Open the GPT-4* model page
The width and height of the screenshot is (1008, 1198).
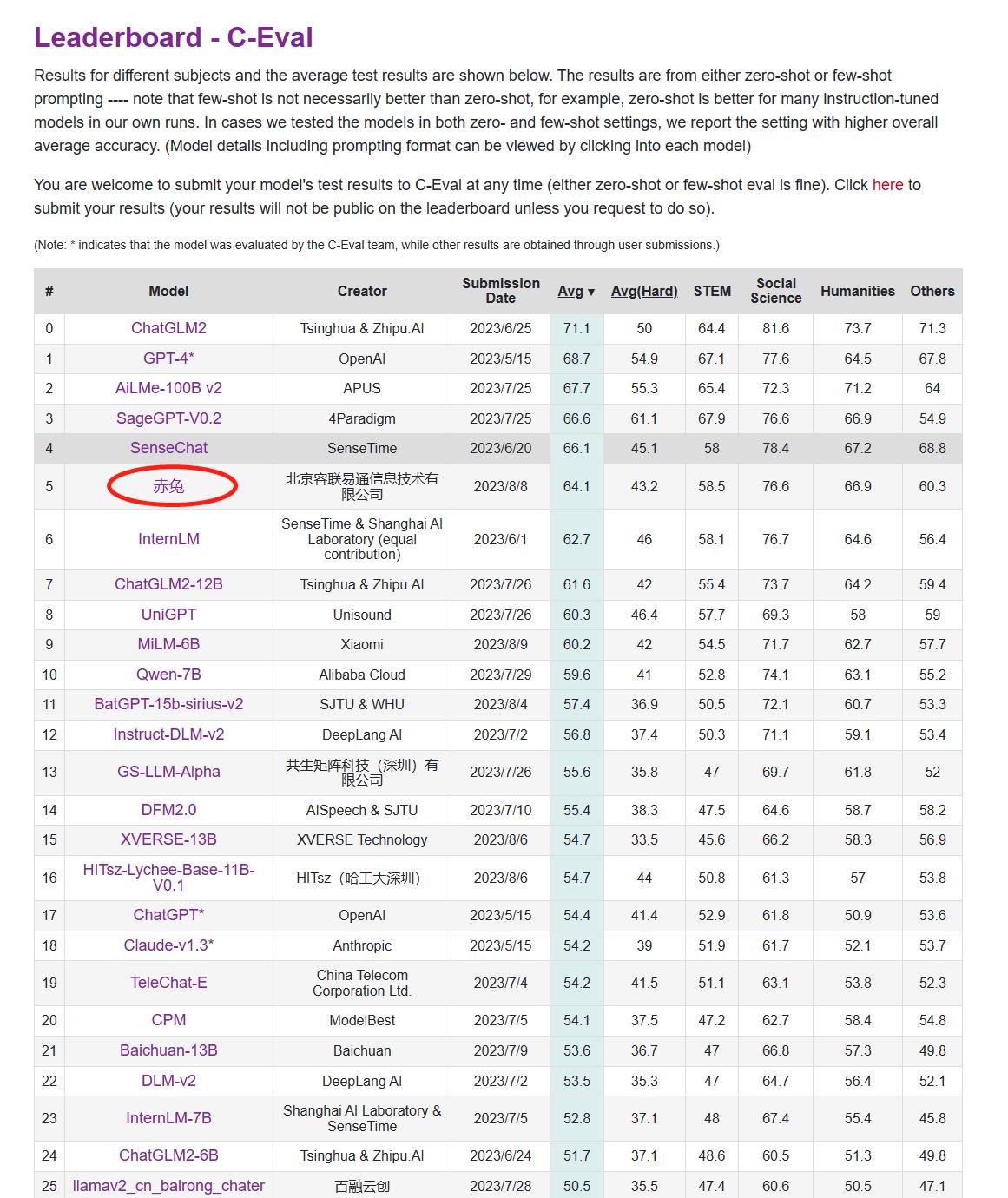click(x=168, y=359)
